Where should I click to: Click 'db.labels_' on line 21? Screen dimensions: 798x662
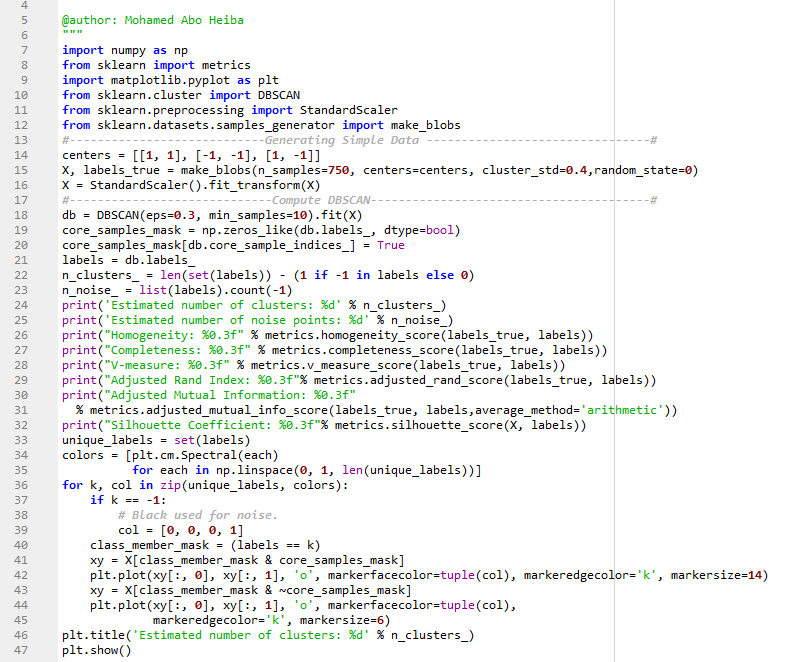tap(159, 261)
